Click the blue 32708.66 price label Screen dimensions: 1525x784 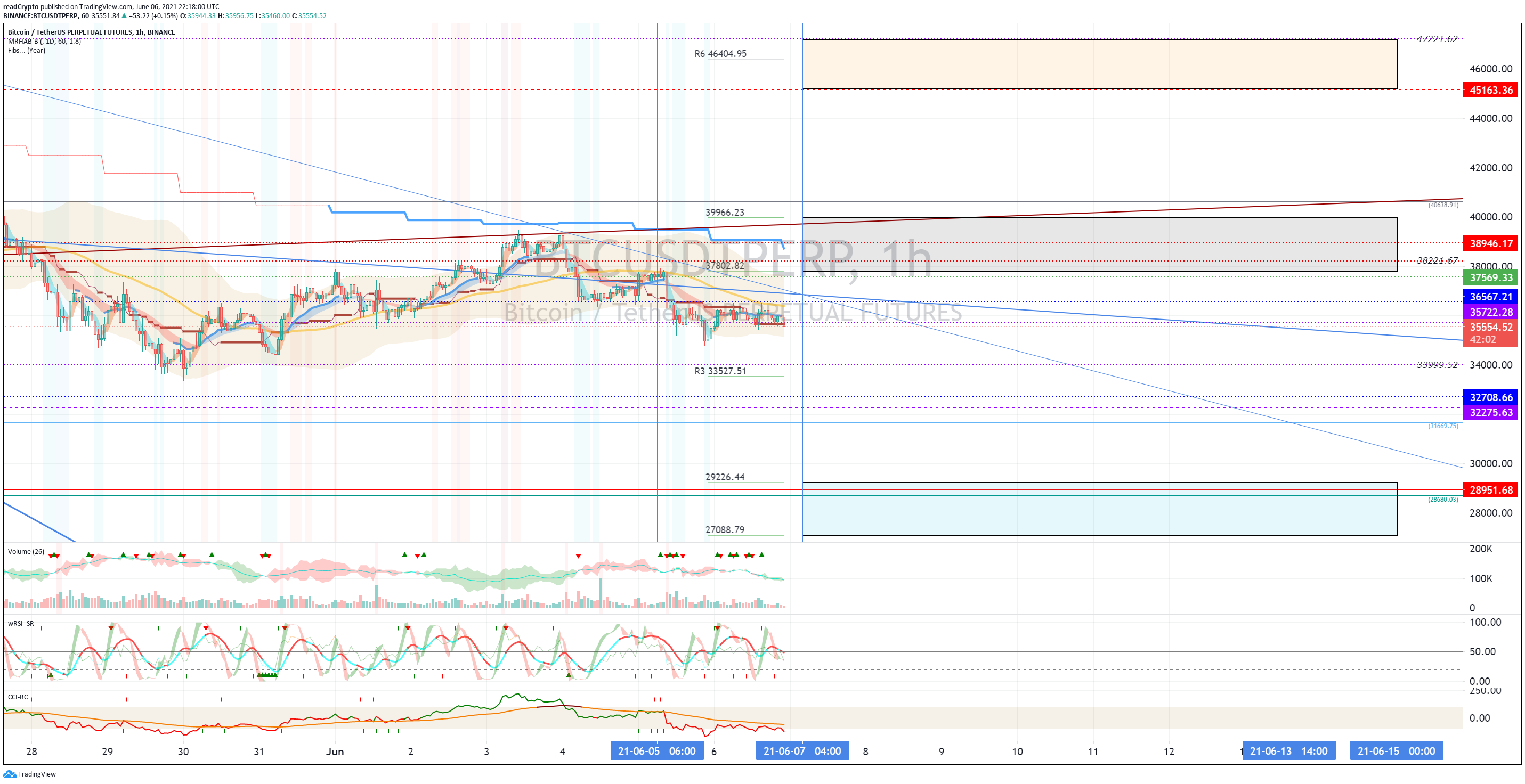point(1490,398)
